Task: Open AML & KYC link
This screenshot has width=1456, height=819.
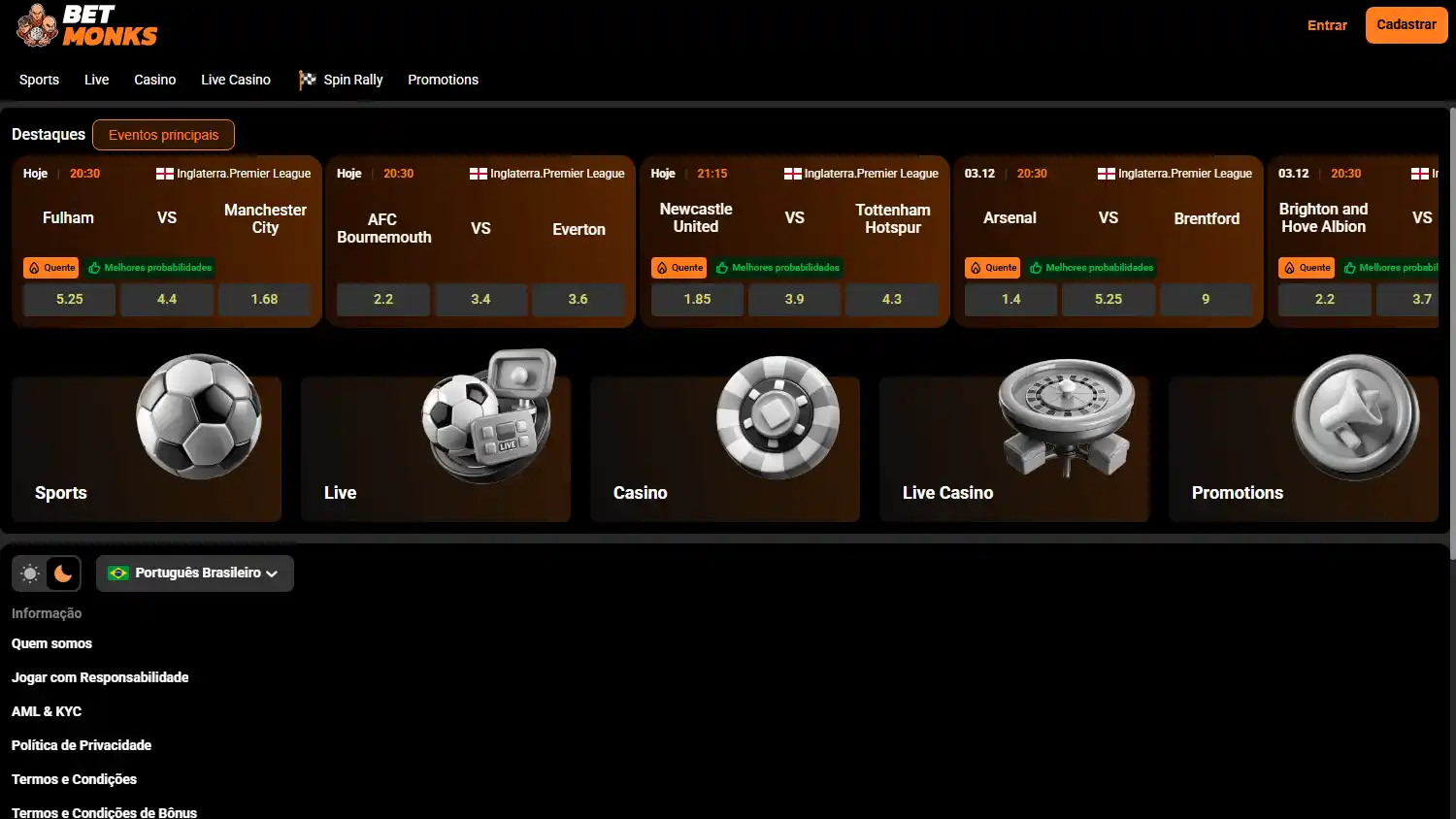Action: pyautogui.click(x=47, y=711)
